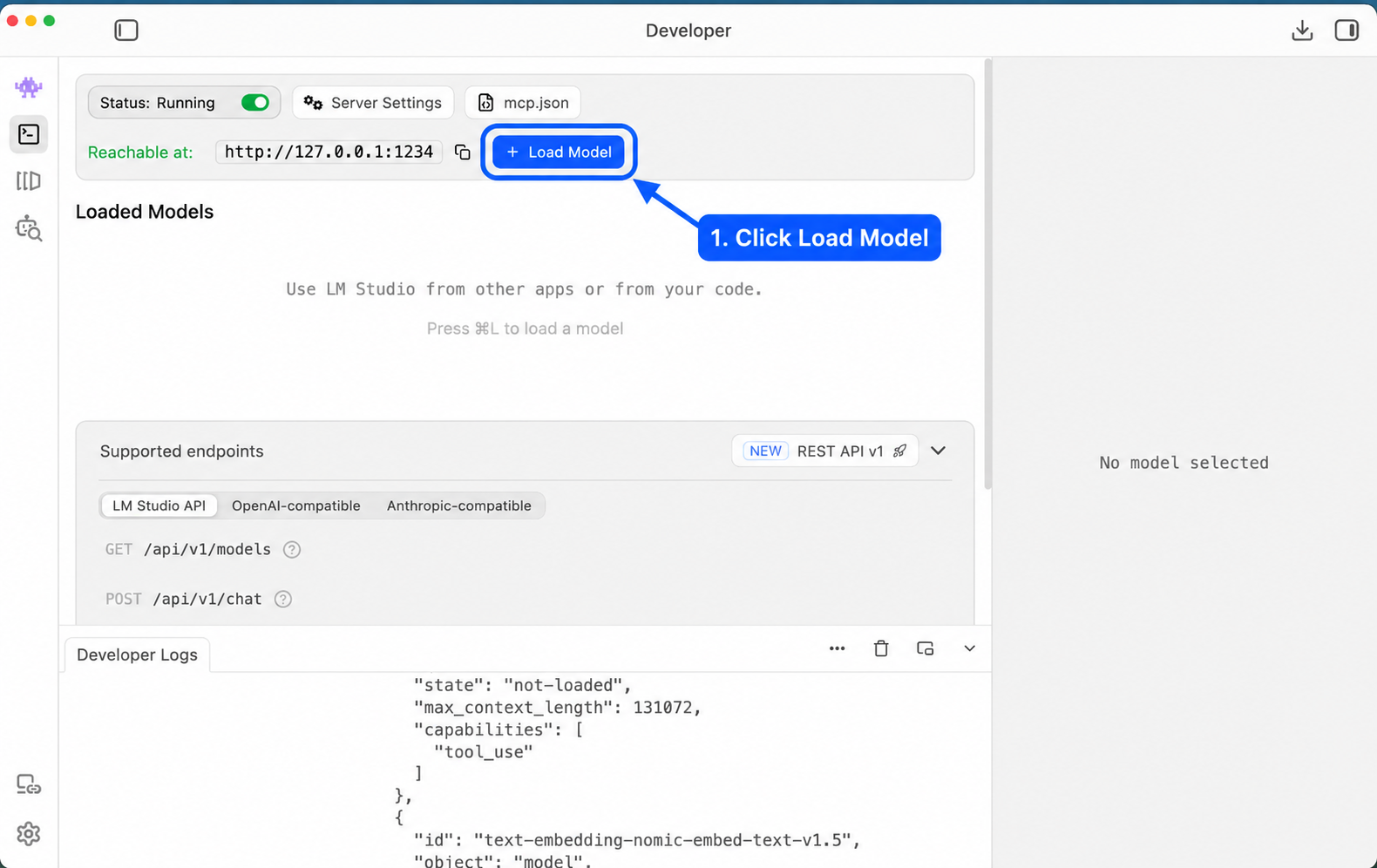Pop out Developer Logs window icon
1377x868 pixels.
coord(926,648)
